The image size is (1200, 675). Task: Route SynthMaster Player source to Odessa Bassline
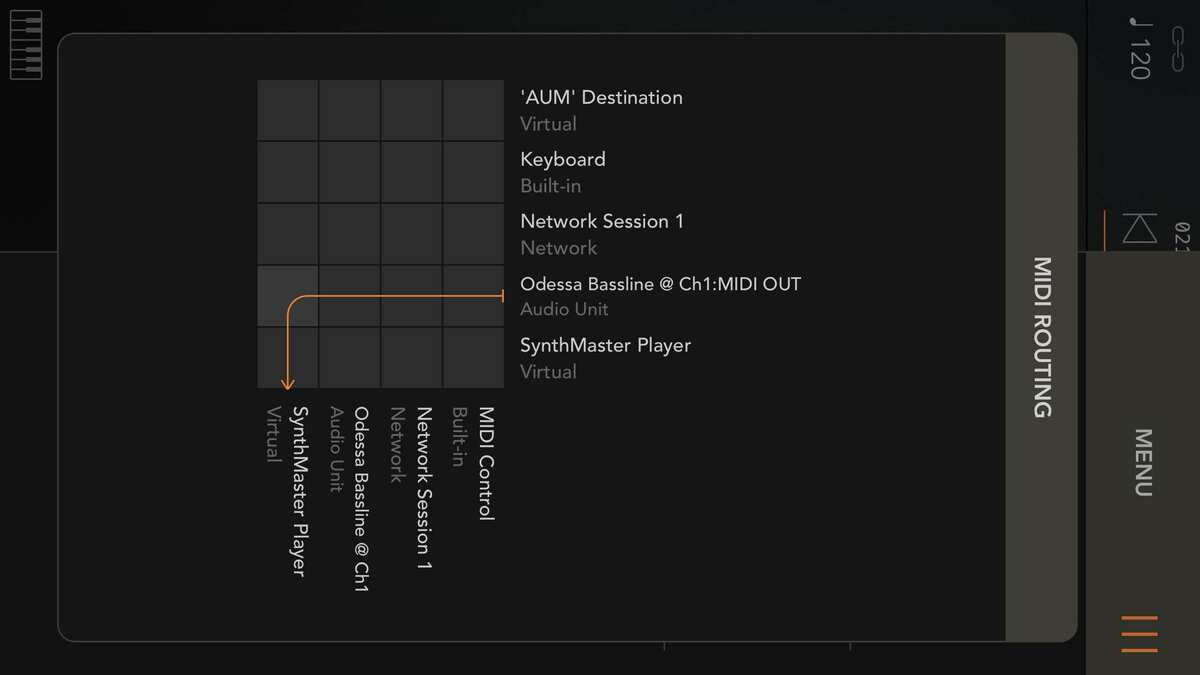[350, 358]
